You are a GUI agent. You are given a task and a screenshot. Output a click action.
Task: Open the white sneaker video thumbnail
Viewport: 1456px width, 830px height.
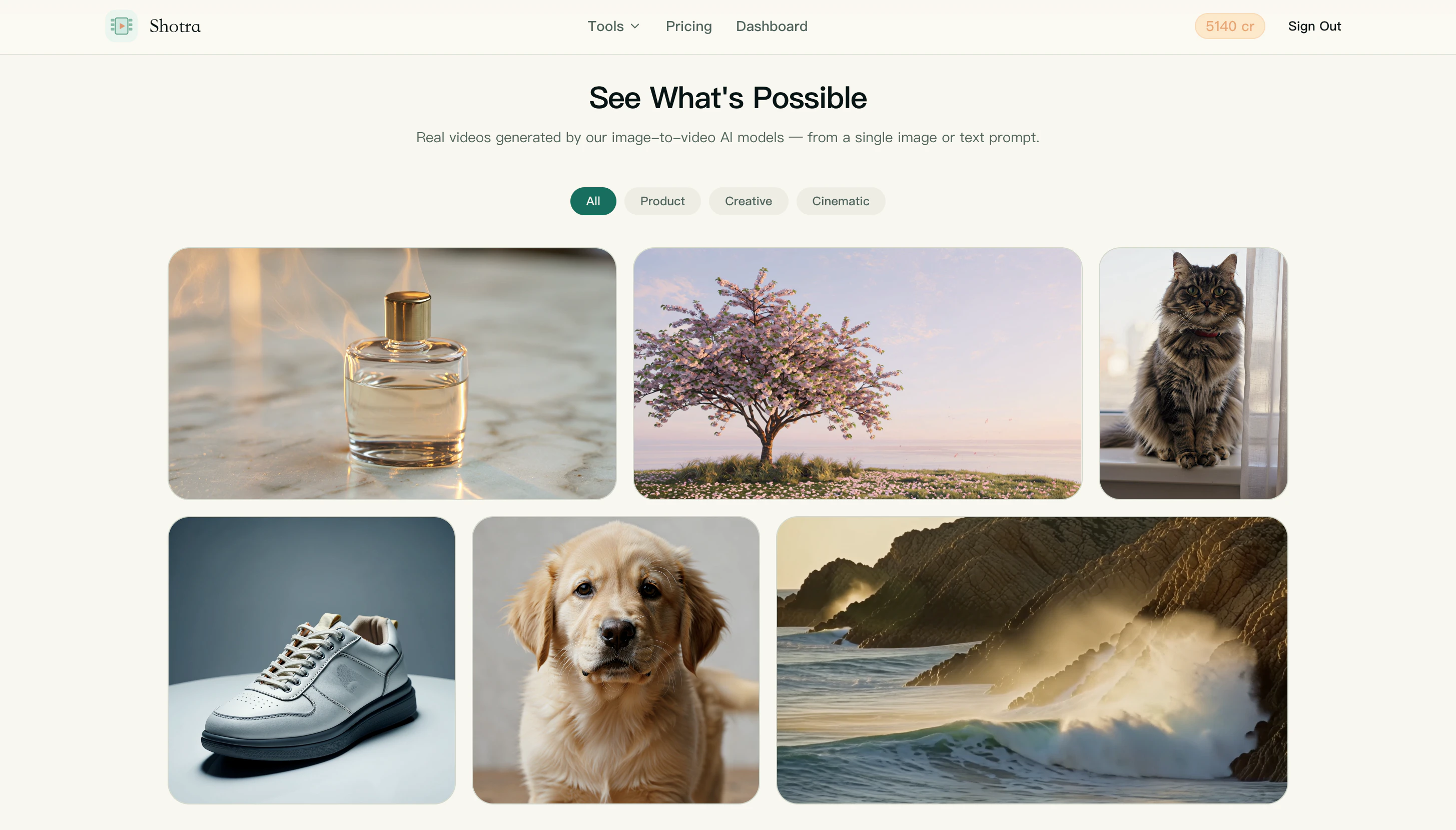coord(312,660)
